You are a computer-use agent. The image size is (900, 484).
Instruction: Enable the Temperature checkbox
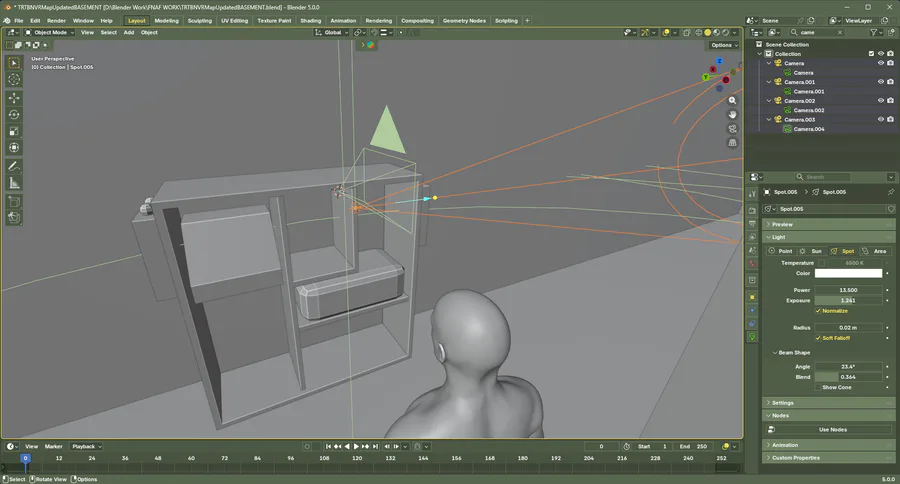click(821, 263)
